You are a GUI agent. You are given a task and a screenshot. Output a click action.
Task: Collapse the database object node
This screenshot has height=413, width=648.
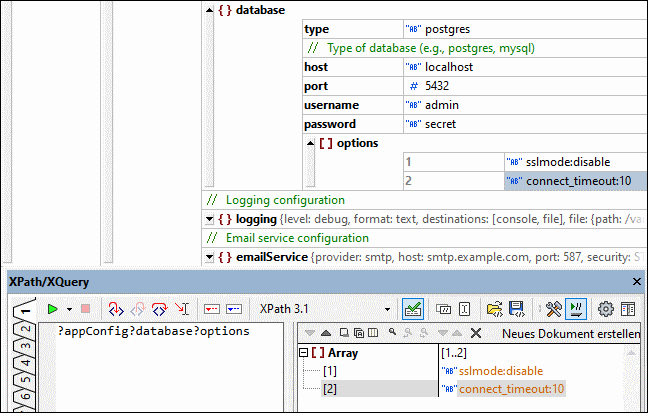point(210,10)
